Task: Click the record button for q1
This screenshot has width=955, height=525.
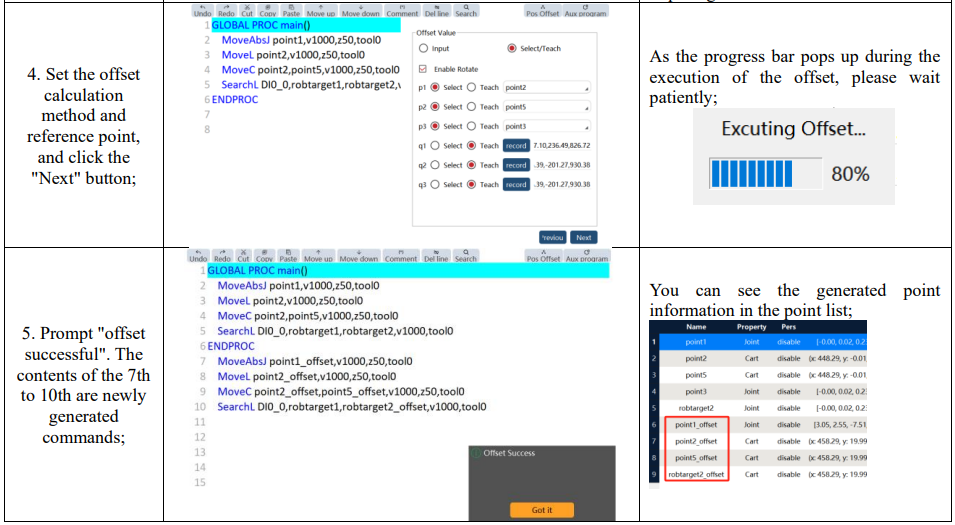Action: (x=516, y=146)
